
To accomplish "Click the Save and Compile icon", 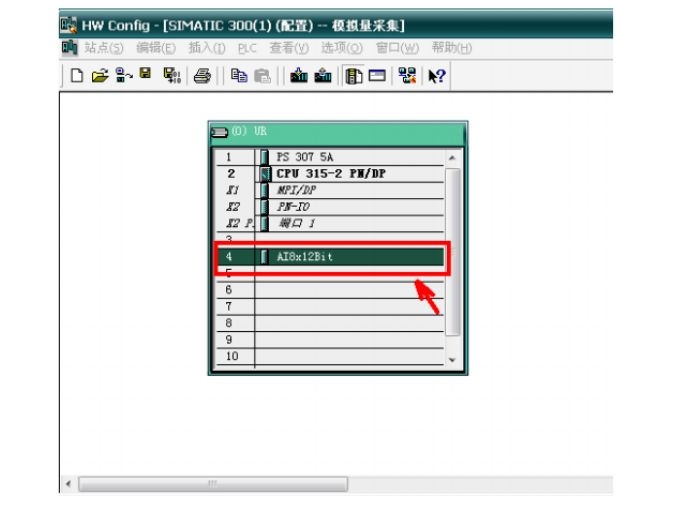I will pos(171,76).
